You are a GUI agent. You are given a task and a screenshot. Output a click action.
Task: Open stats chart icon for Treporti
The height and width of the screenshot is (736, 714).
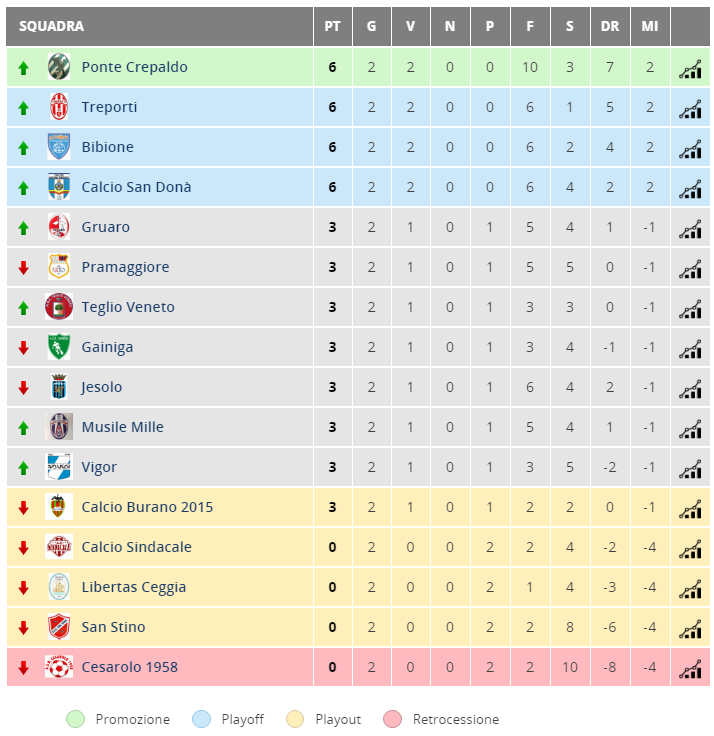point(690,108)
